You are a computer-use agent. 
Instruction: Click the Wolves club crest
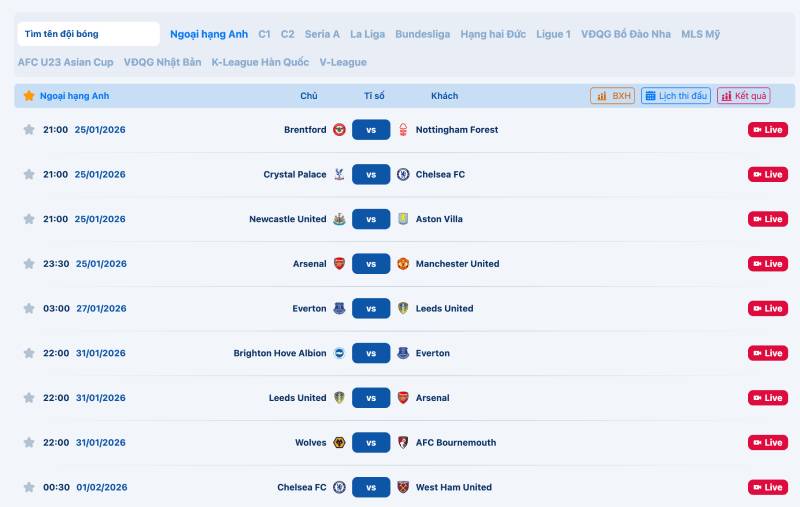pyautogui.click(x=339, y=442)
